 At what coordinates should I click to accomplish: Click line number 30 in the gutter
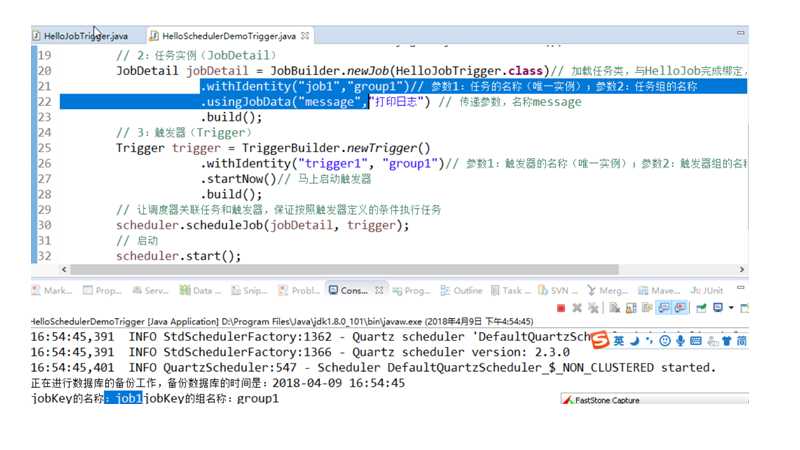(x=44, y=225)
